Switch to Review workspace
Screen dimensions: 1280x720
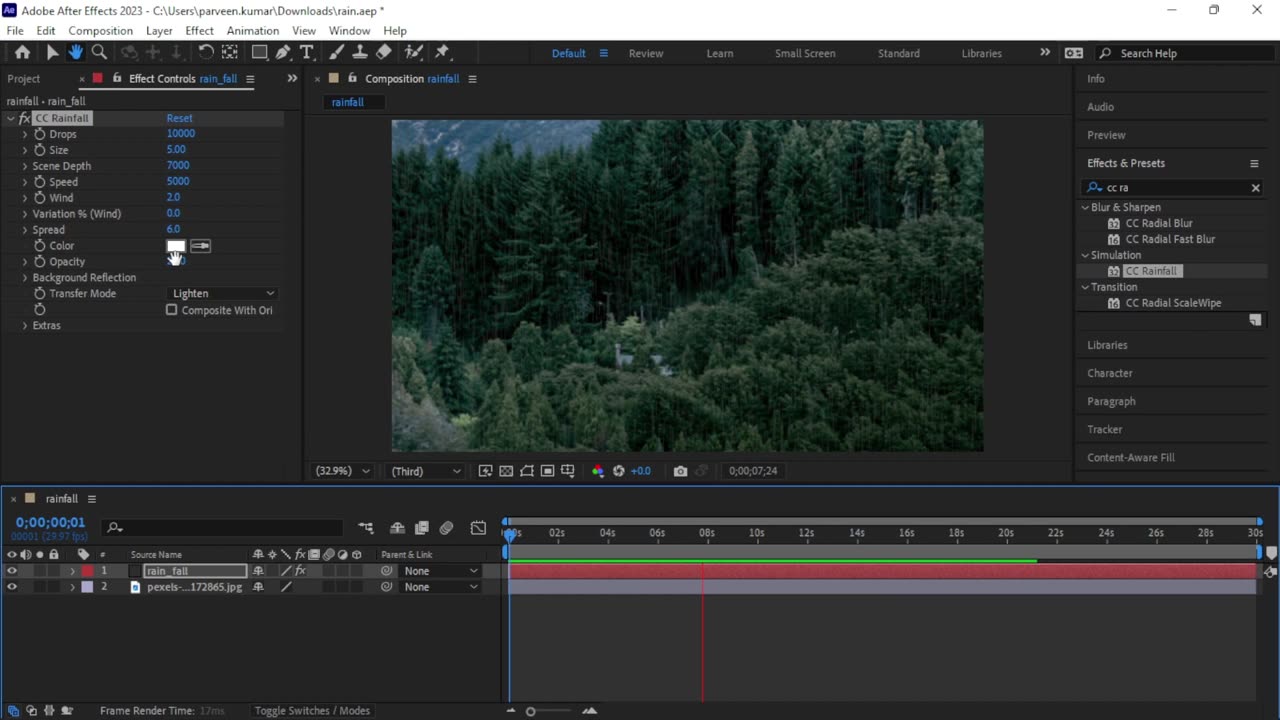click(646, 53)
